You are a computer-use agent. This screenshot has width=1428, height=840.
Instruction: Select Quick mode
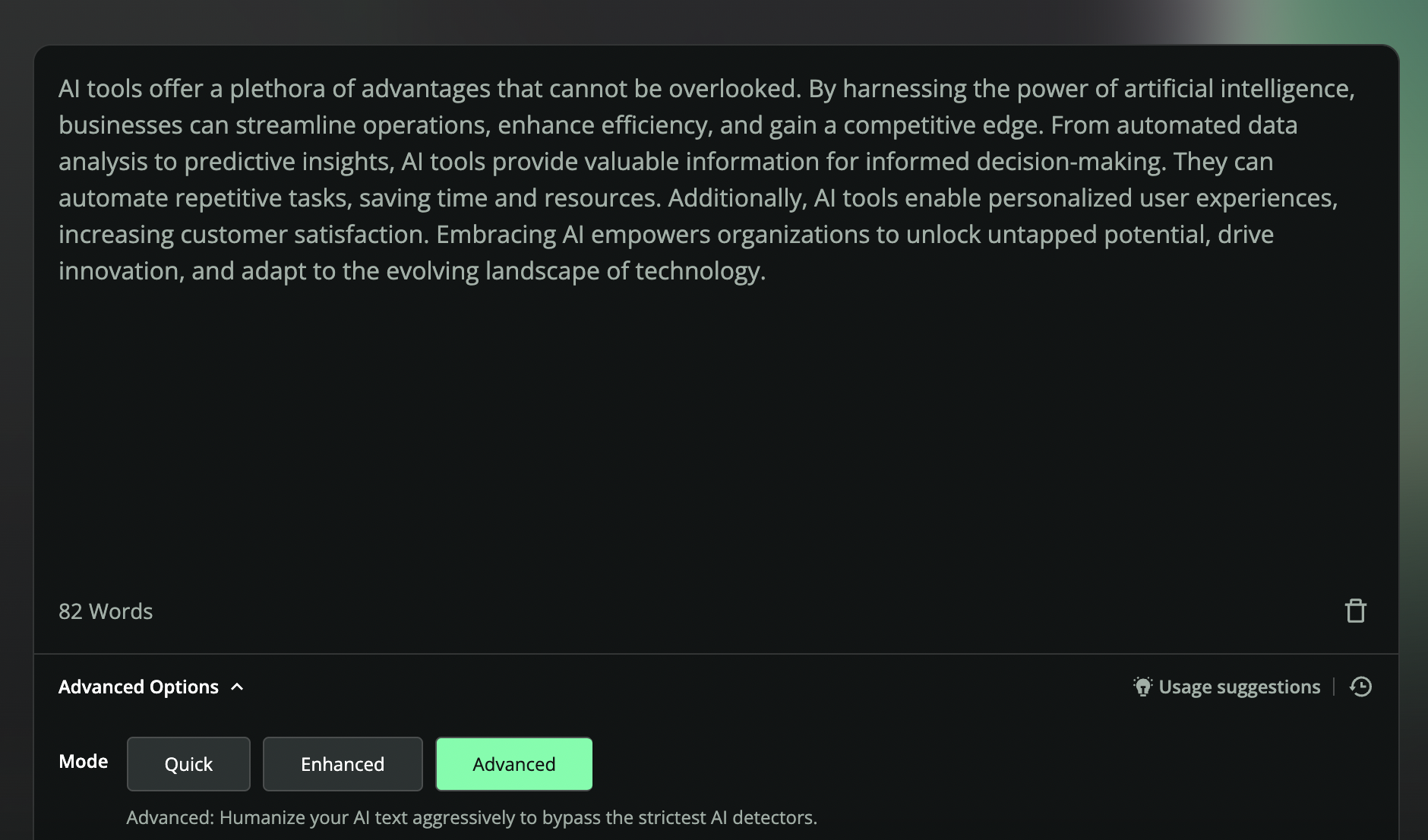click(188, 764)
